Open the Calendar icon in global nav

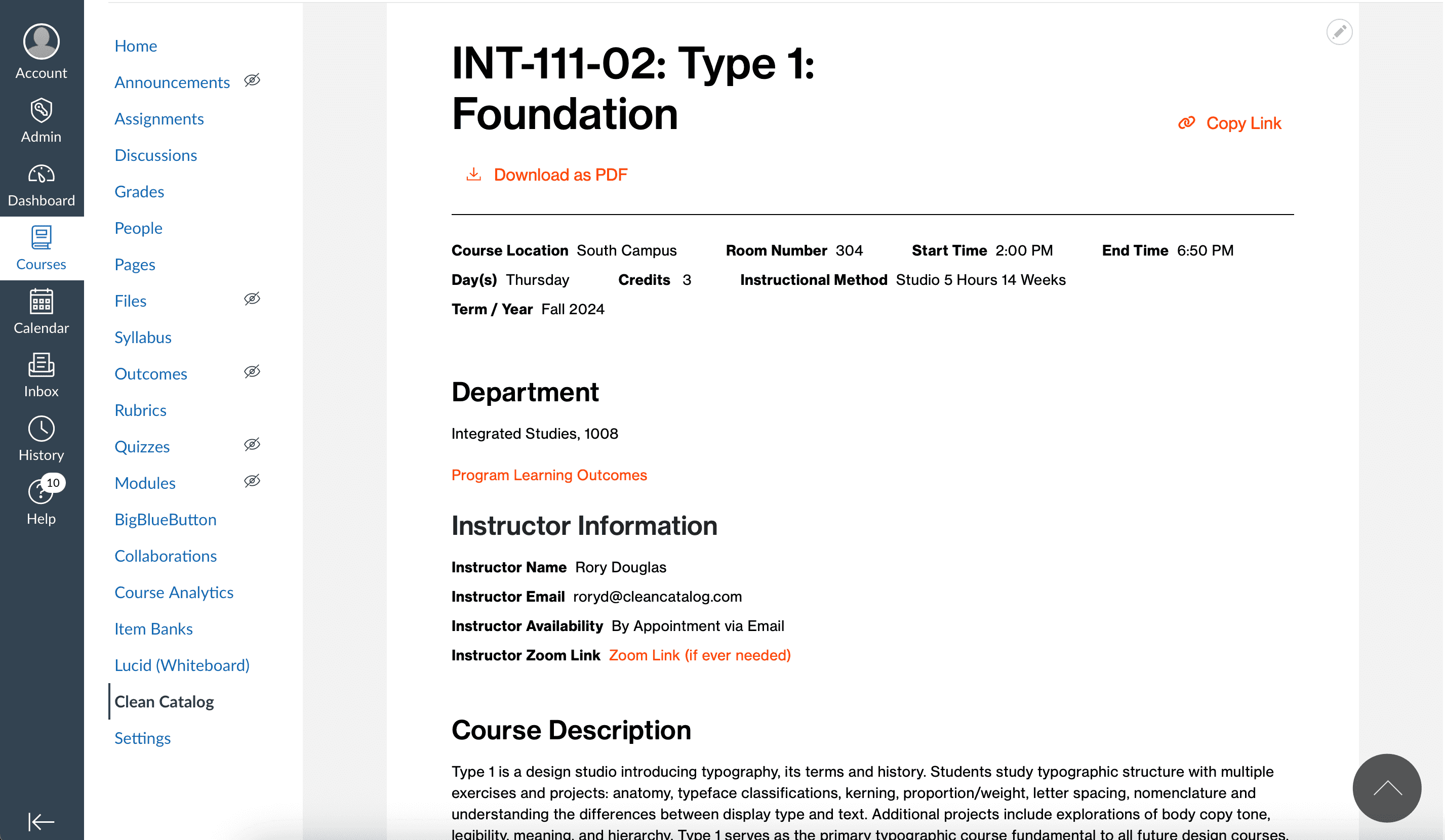point(42,302)
